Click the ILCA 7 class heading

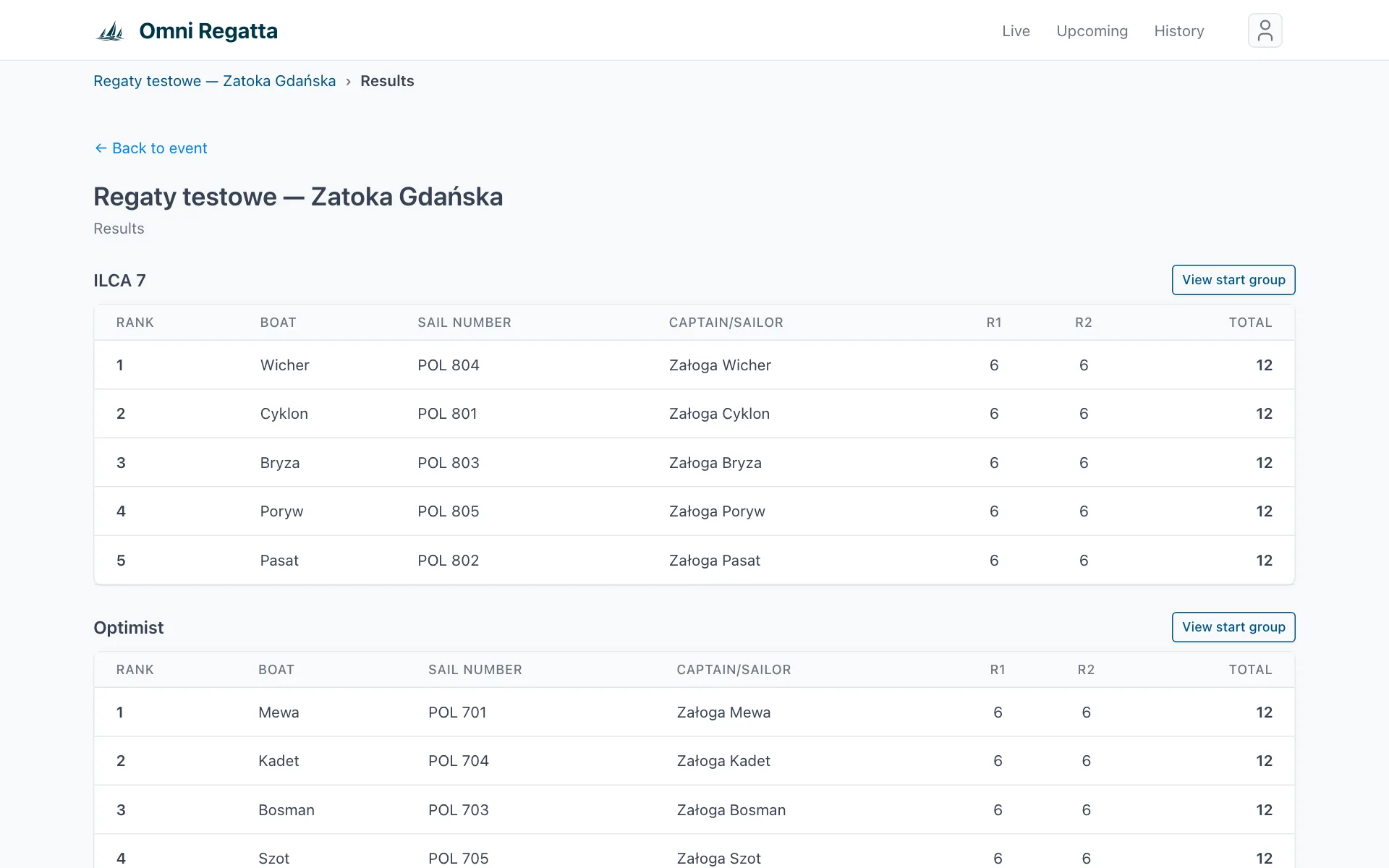(x=119, y=281)
